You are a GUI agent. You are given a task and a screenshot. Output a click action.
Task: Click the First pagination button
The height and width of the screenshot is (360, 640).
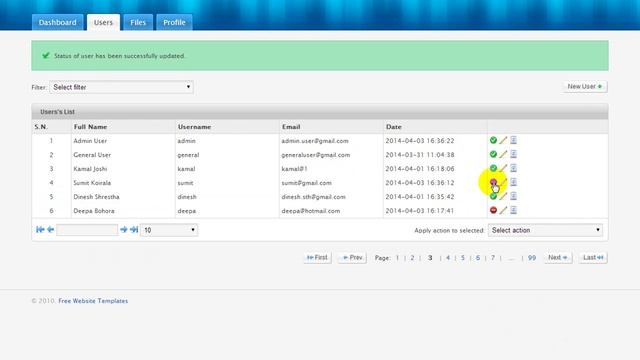pyautogui.click(x=317, y=258)
